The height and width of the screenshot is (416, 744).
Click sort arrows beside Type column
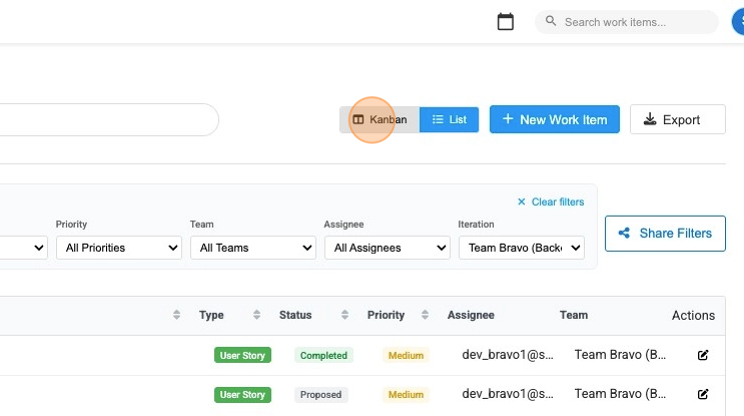pos(257,315)
